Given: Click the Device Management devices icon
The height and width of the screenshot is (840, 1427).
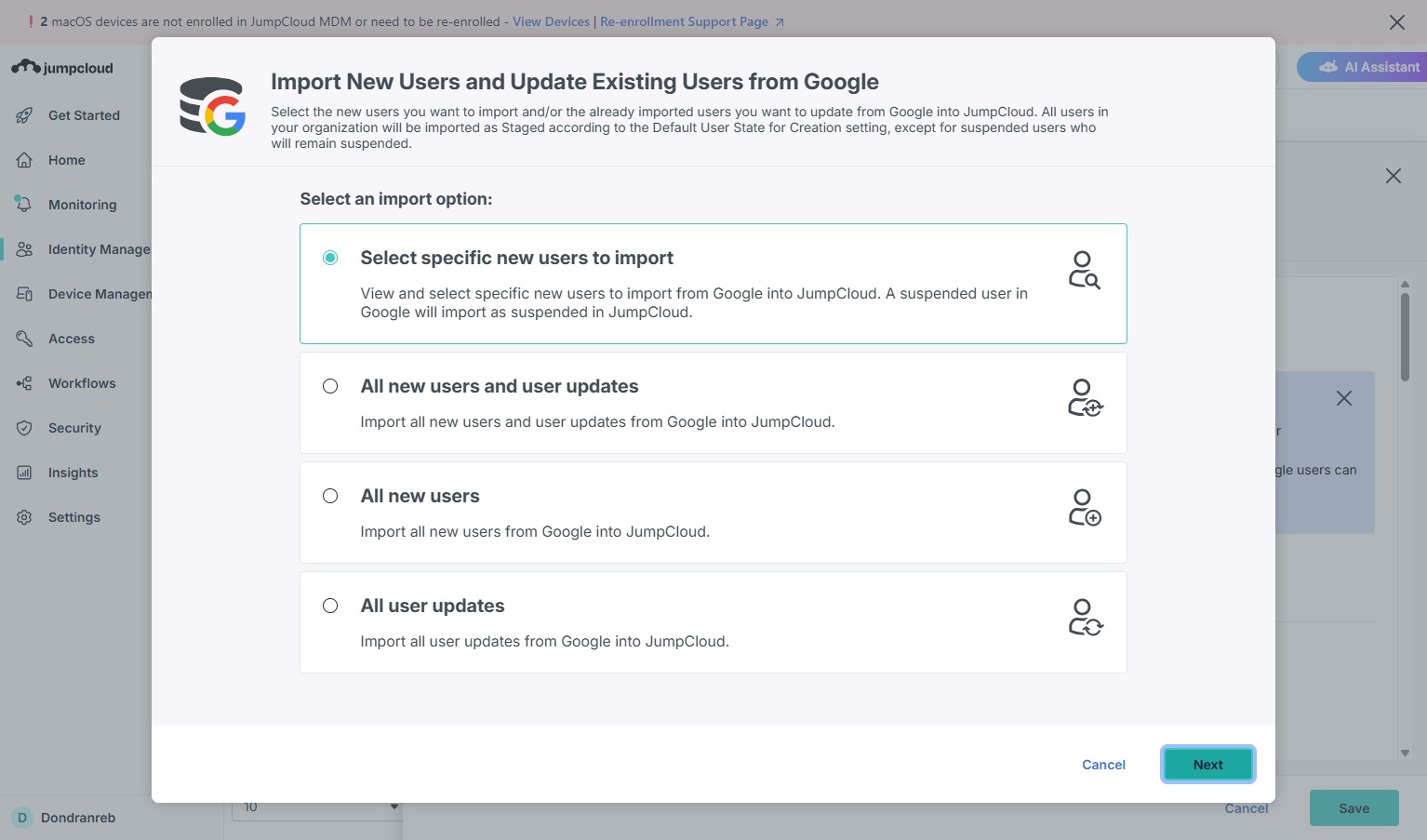Looking at the screenshot, I should pos(24,294).
